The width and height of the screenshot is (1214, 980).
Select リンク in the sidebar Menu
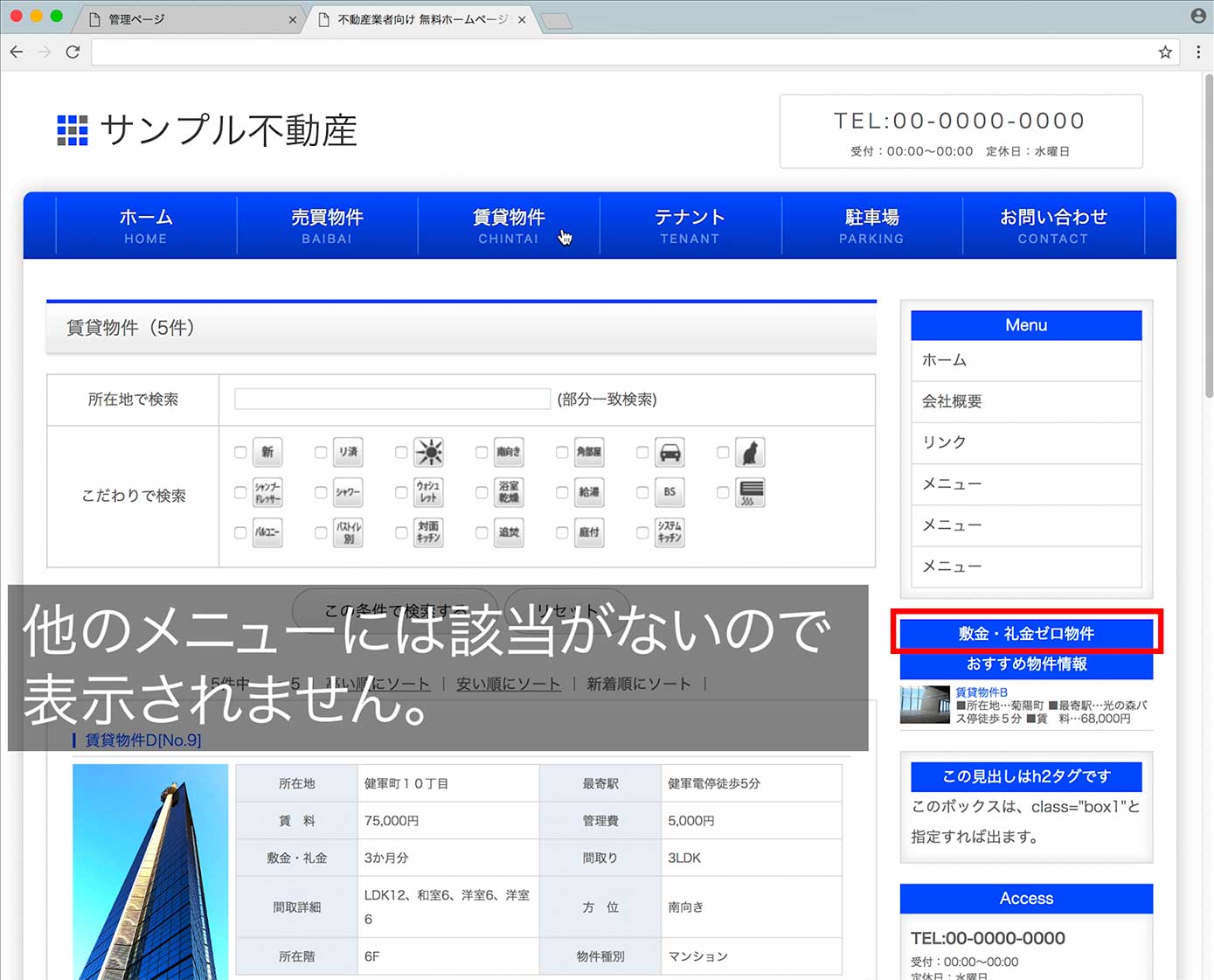pyautogui.click(x=1026, y=442)
